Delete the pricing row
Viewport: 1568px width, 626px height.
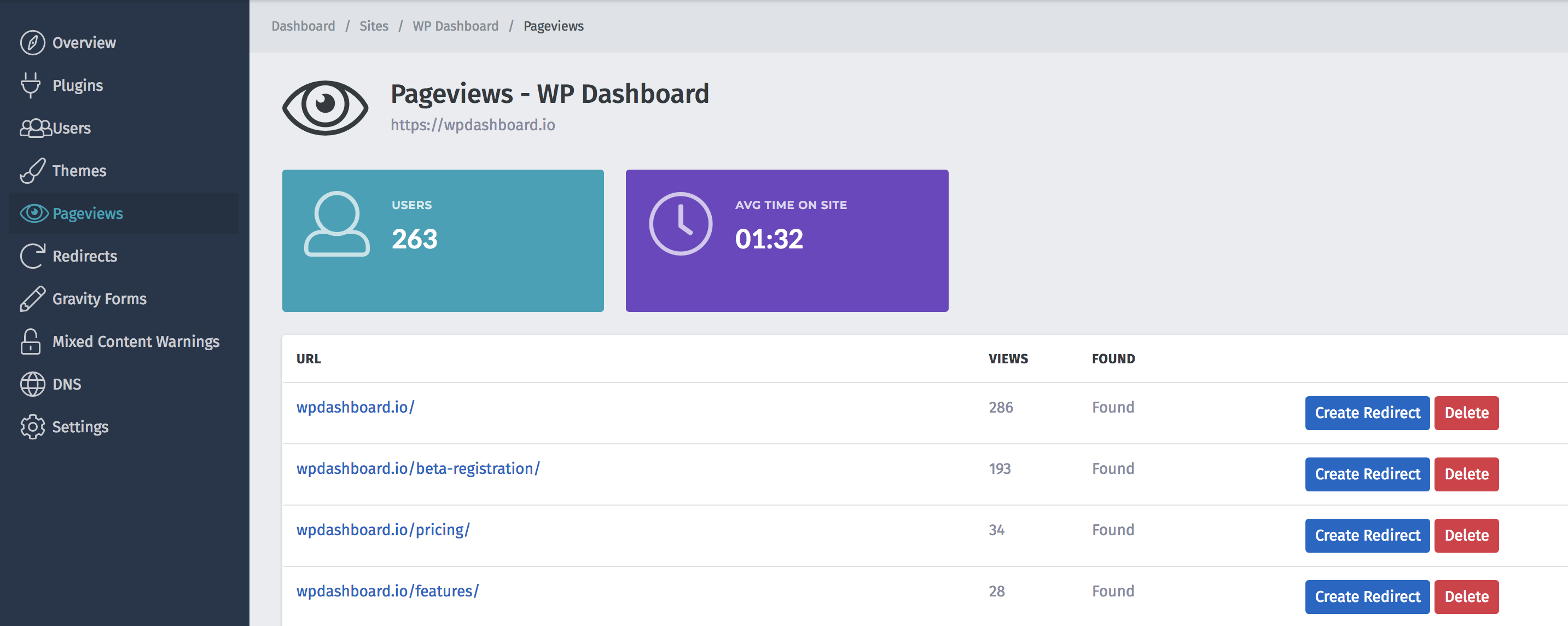pyautogui.click(x=1466, y=536)
